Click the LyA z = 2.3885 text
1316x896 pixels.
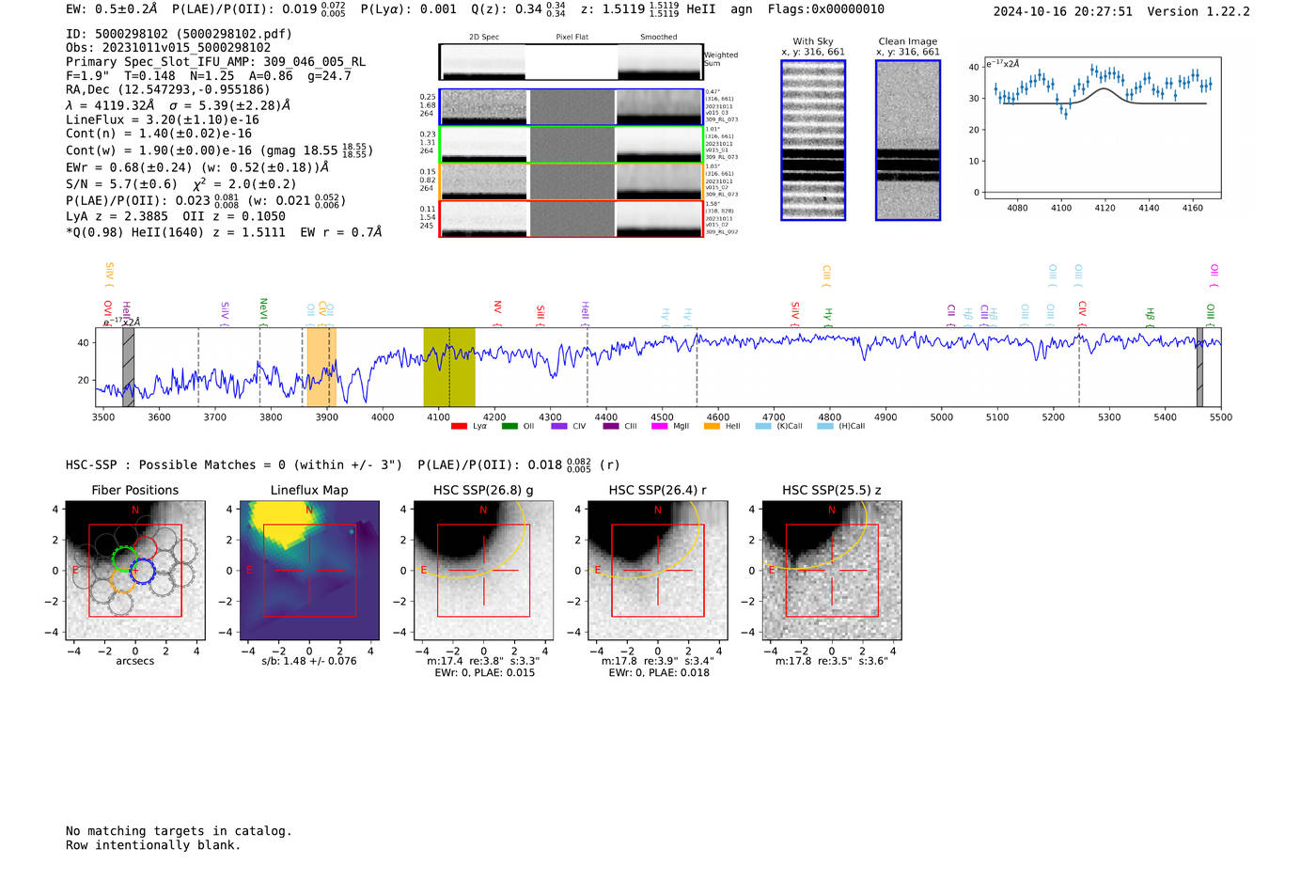tap(117, 216)
